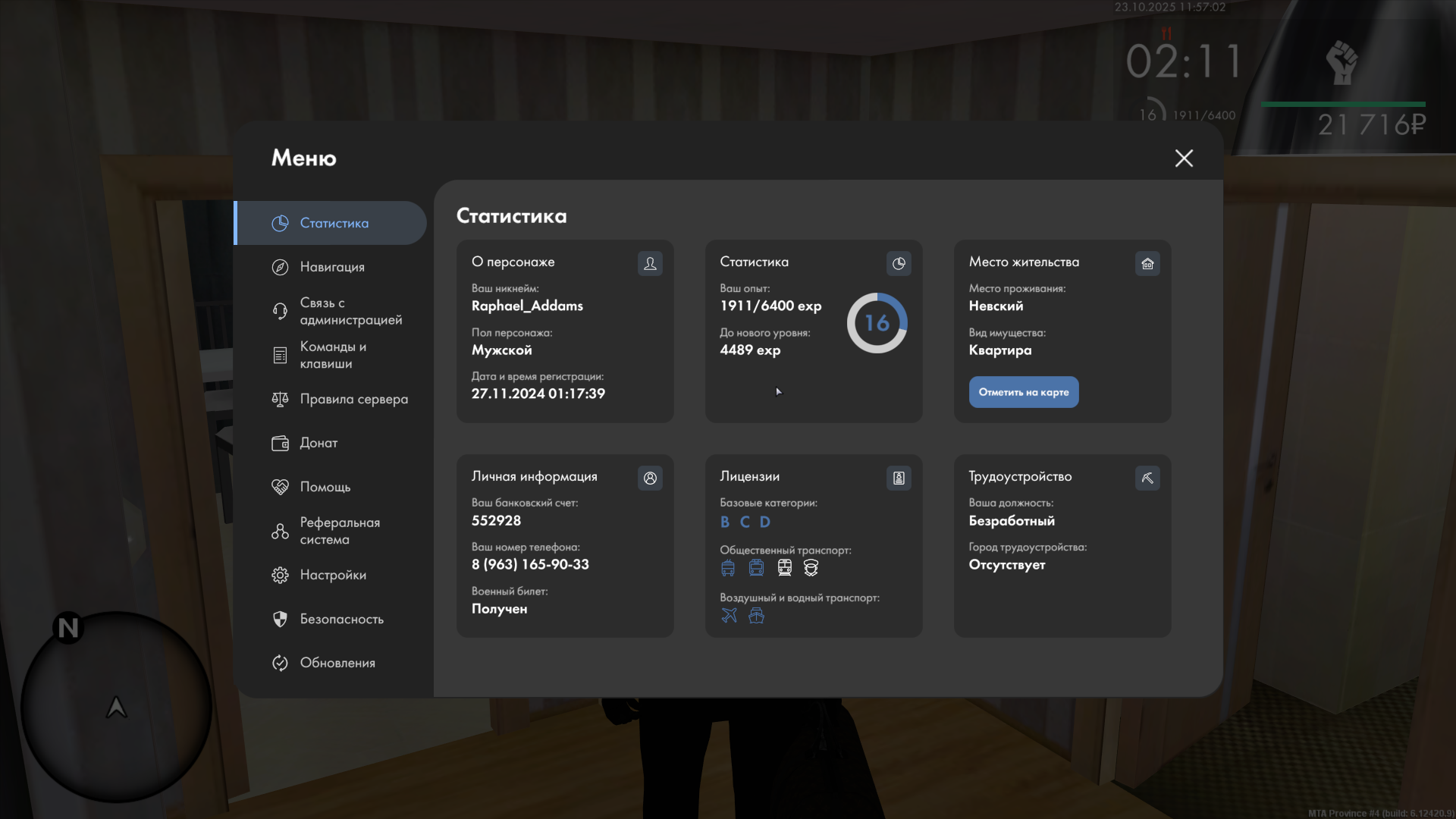Open the Донат menu section
This screenshot has width=1456, height=819.
[x=318, y=443]
